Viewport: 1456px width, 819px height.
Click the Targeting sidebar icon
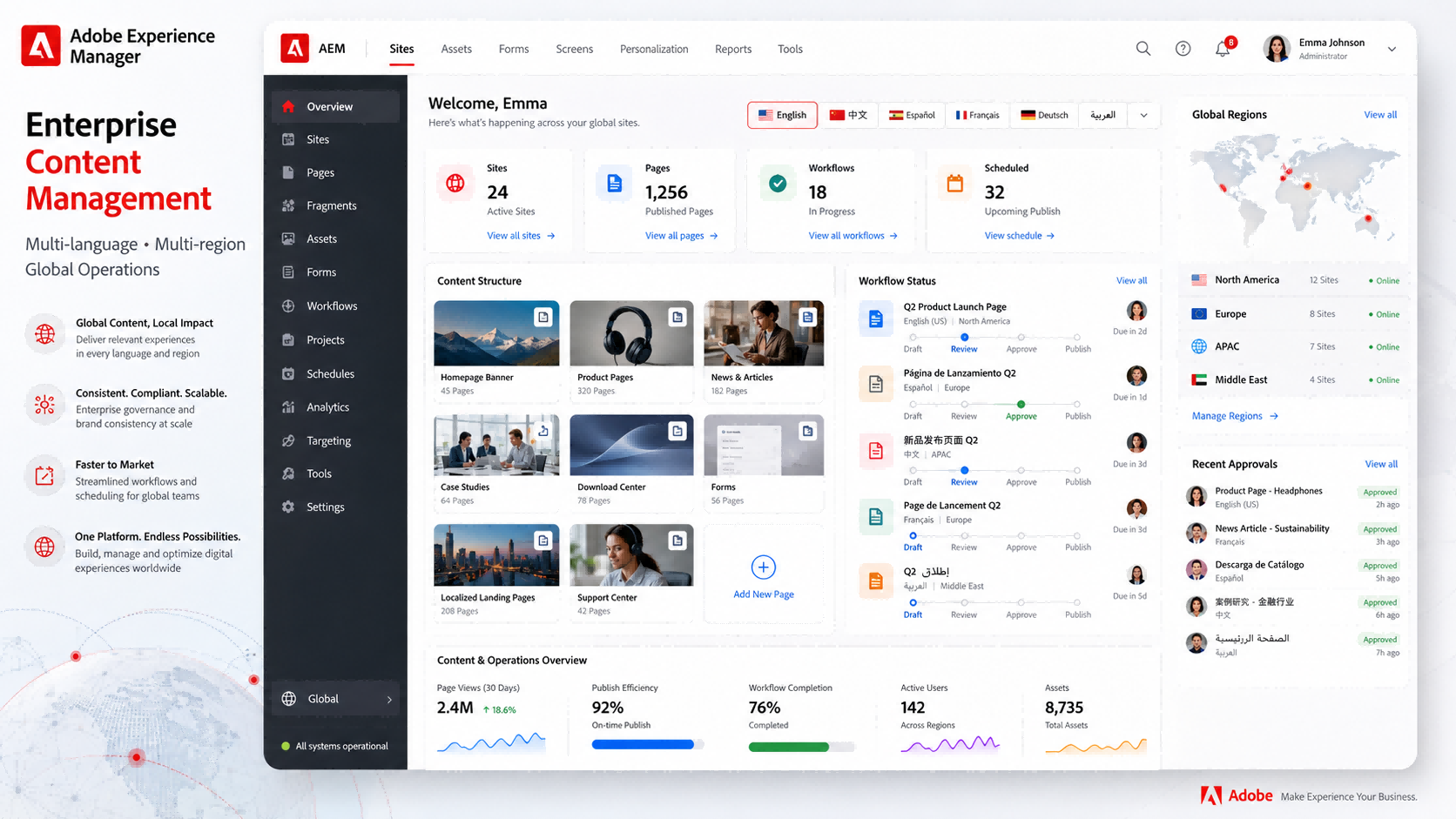click(x=288, y=440)
